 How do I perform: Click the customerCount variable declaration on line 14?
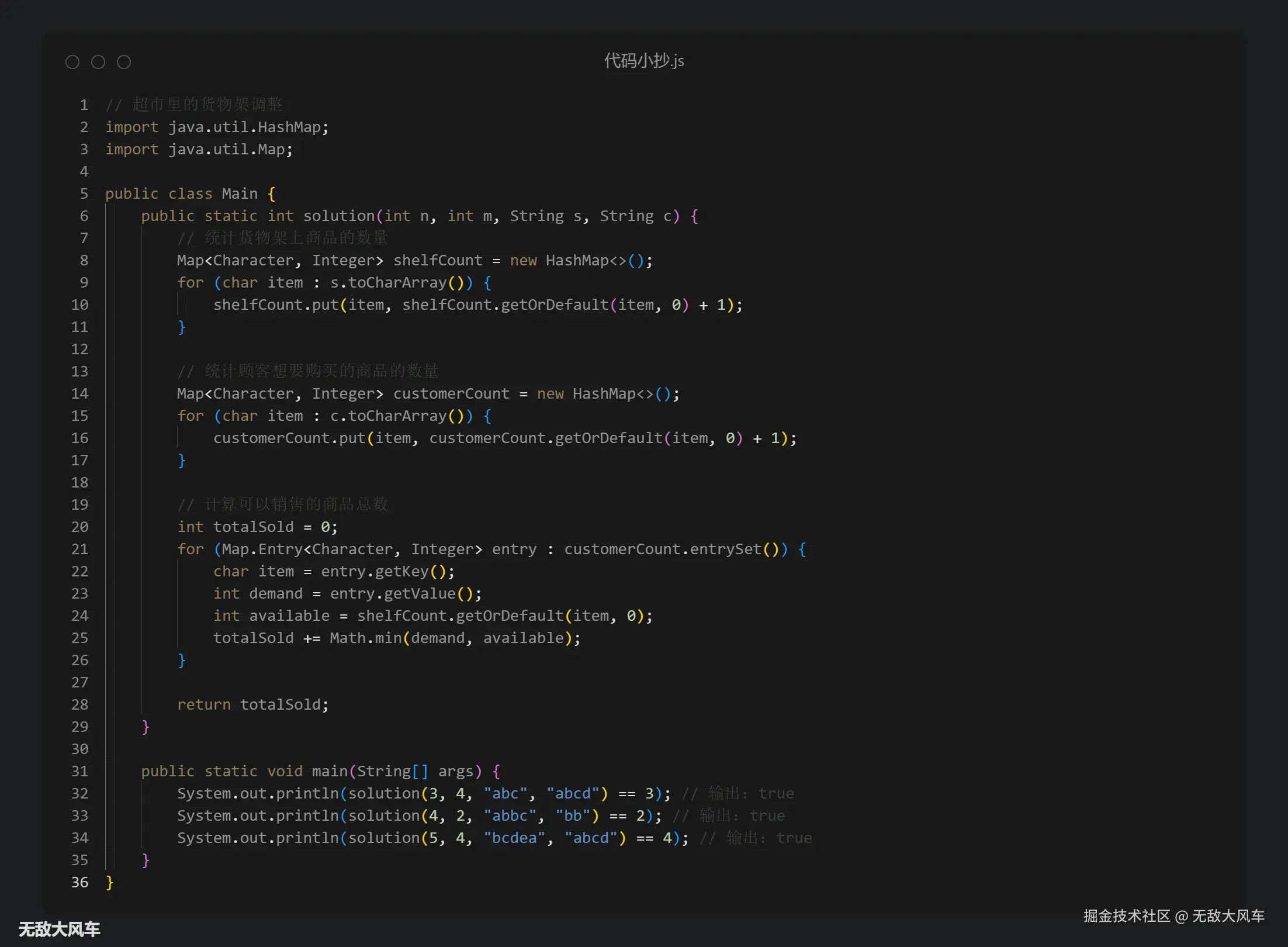(x=451, y=394)
